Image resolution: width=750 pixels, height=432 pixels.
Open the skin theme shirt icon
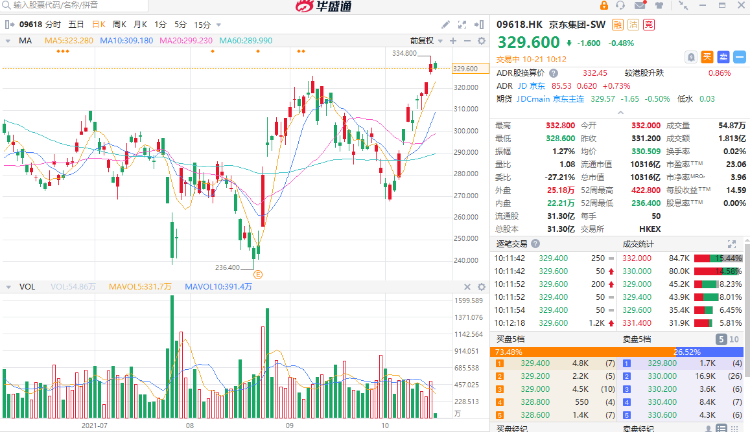pos(659,5)
